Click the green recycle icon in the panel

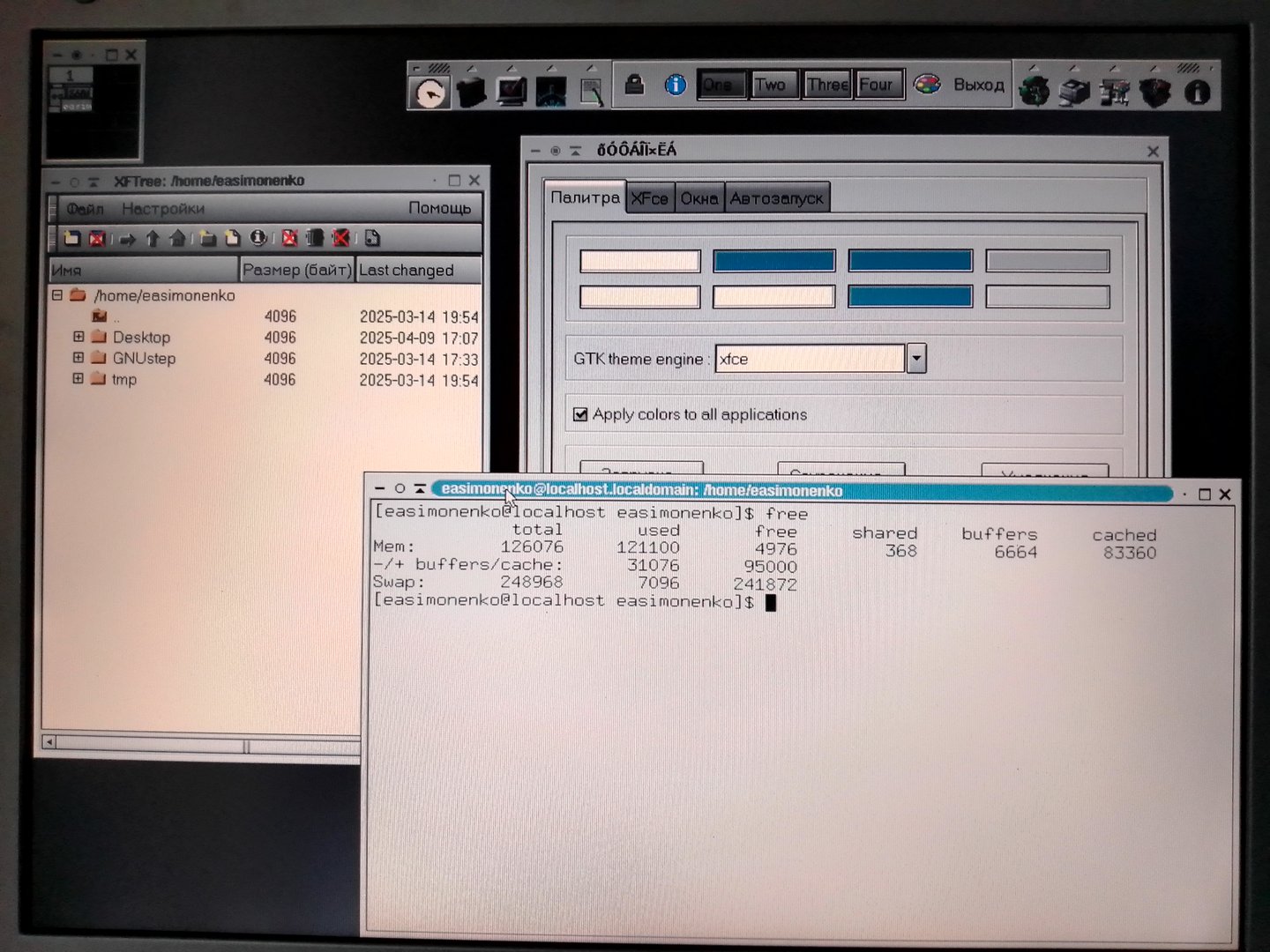[1034, 92]
